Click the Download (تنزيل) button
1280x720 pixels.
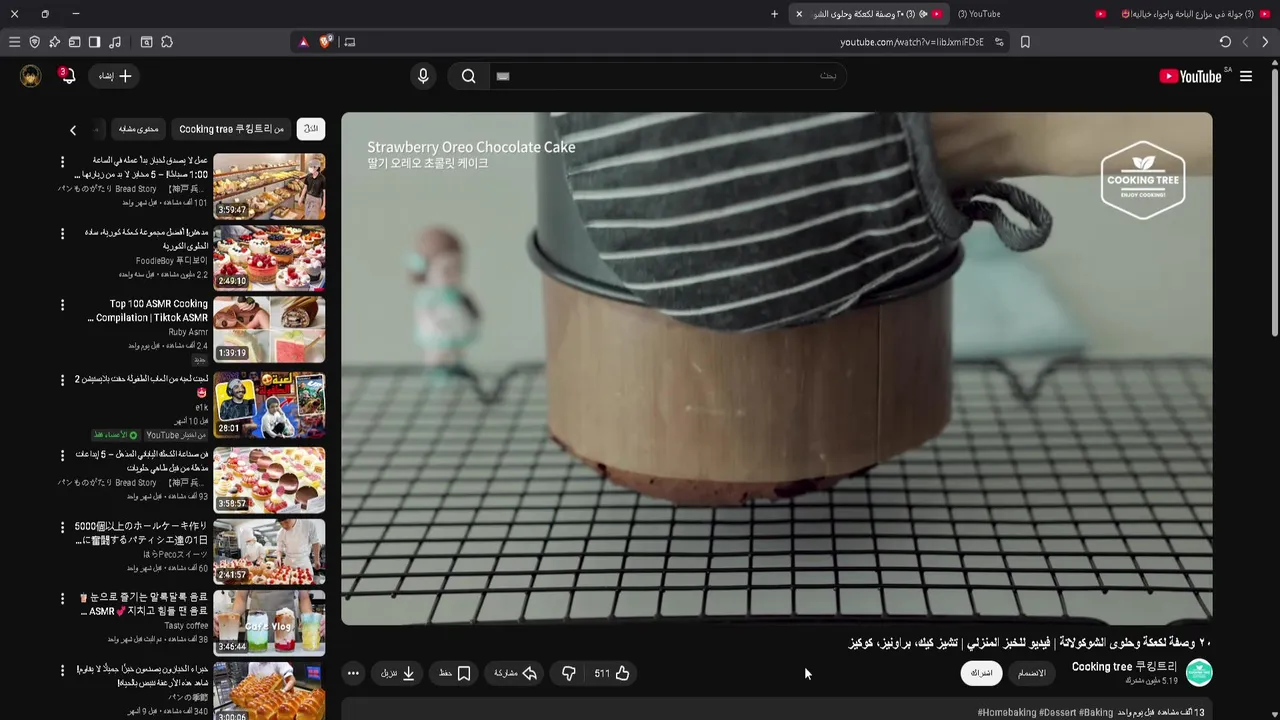pos(397,673)
